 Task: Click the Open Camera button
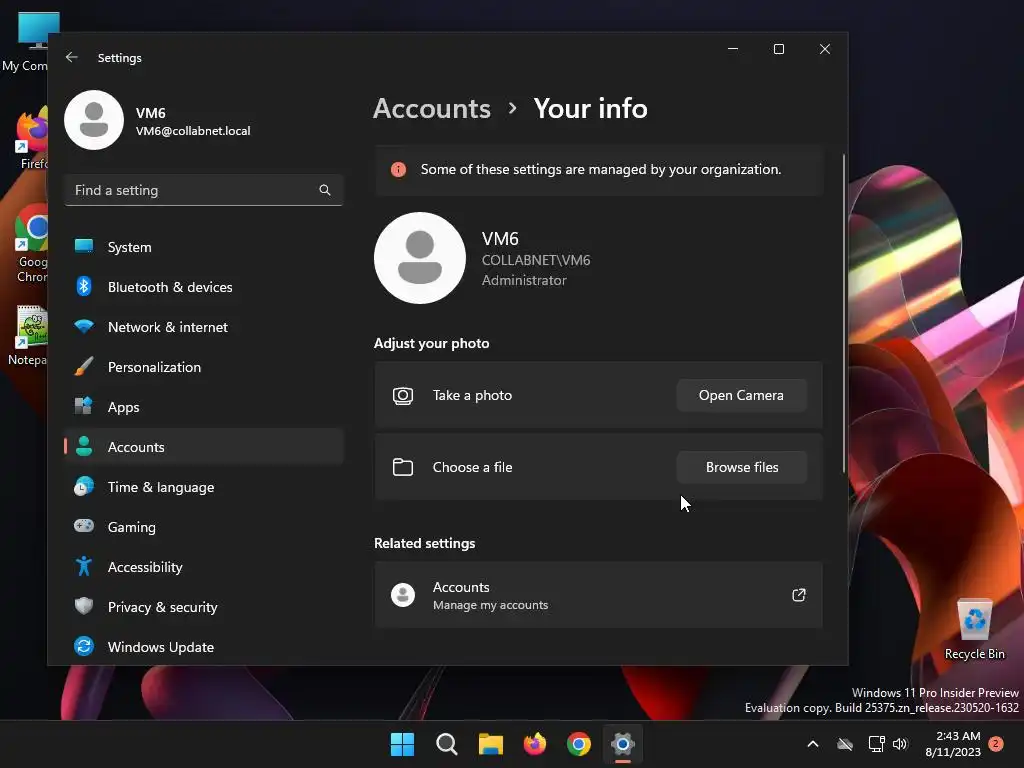point(741,395)
